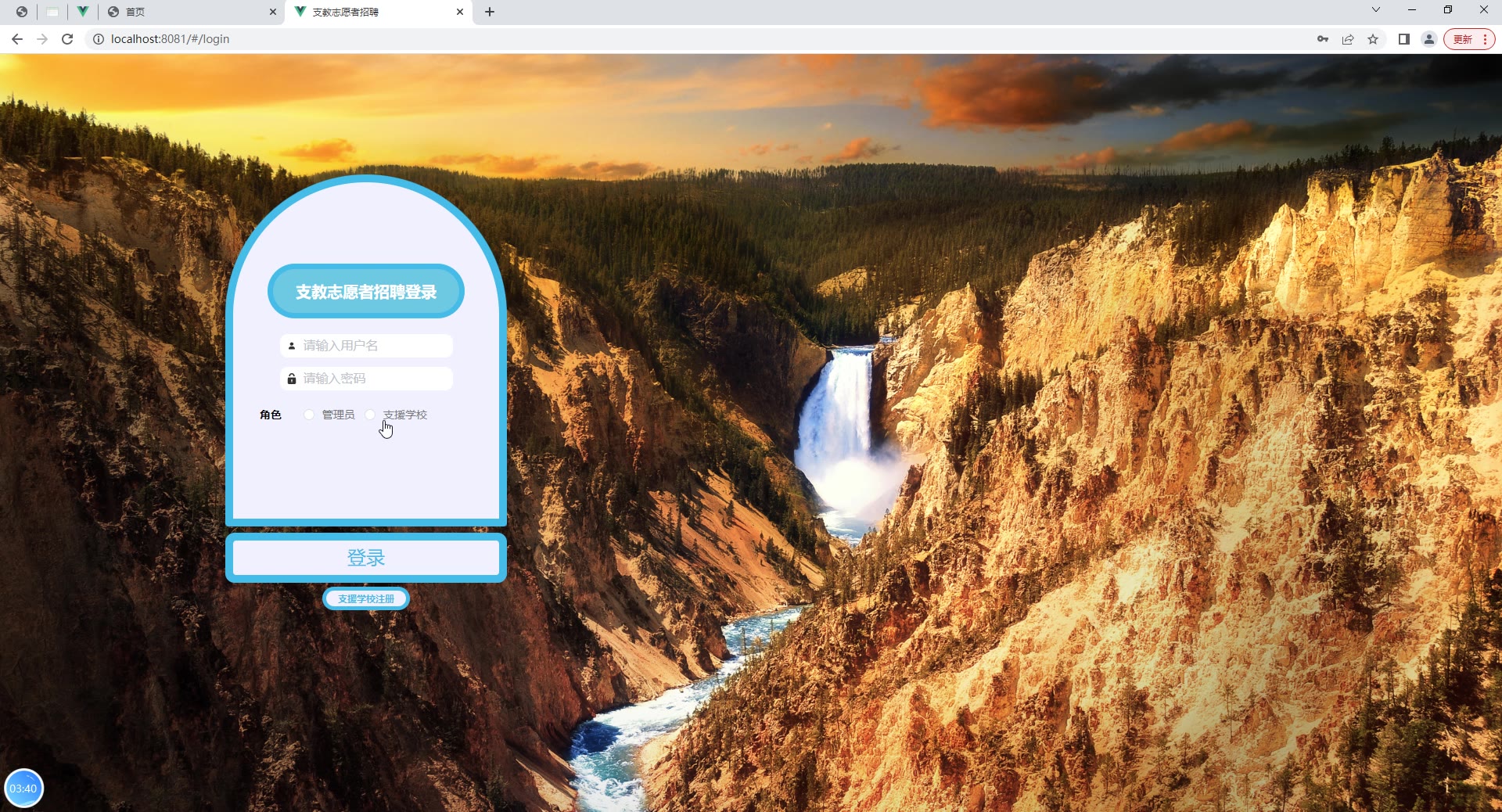Select the first pinned globe tab

click(x=22, y=12)
